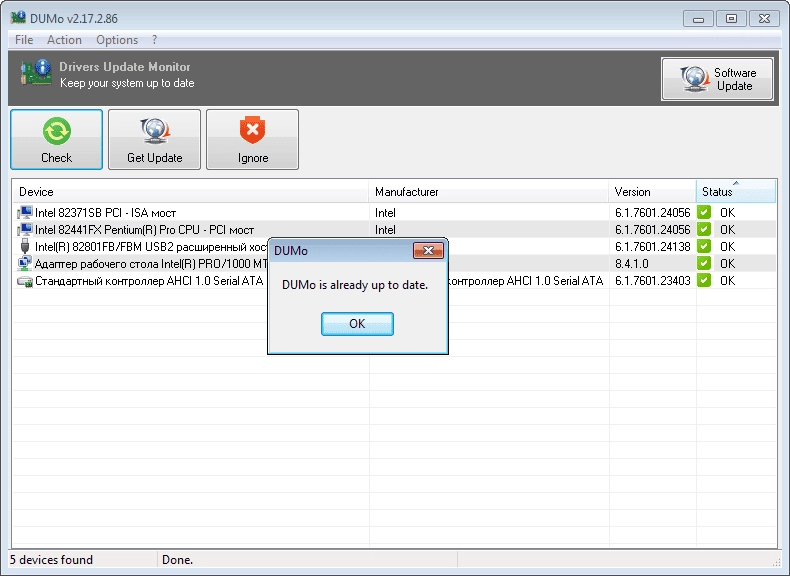
Task: Open the ? help menu
Action: (154, 40)
